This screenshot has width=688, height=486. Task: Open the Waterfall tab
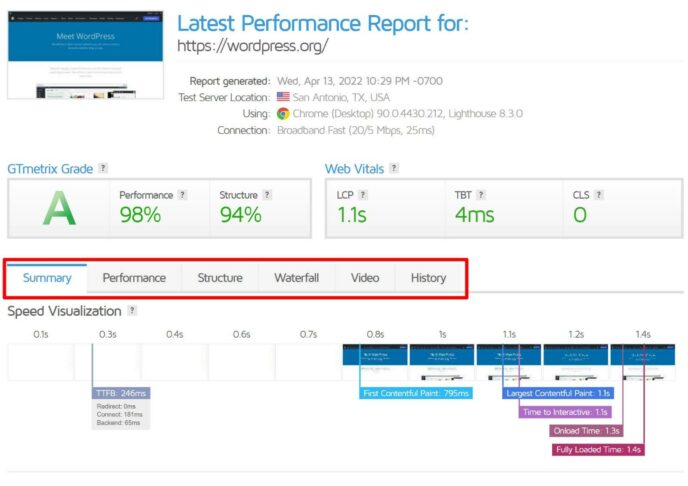pos(297,278)
